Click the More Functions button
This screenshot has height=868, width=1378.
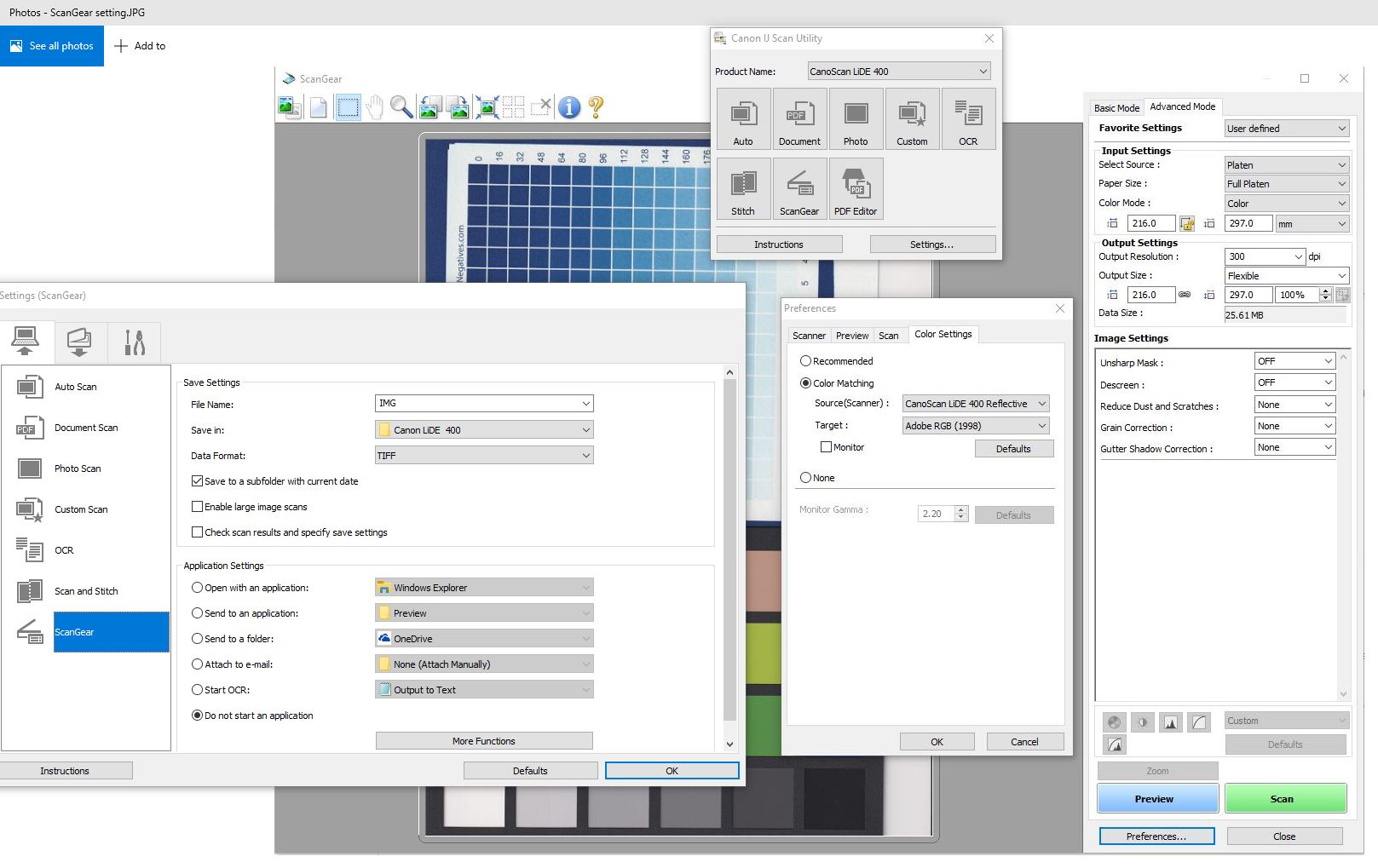tap(484, 741)
